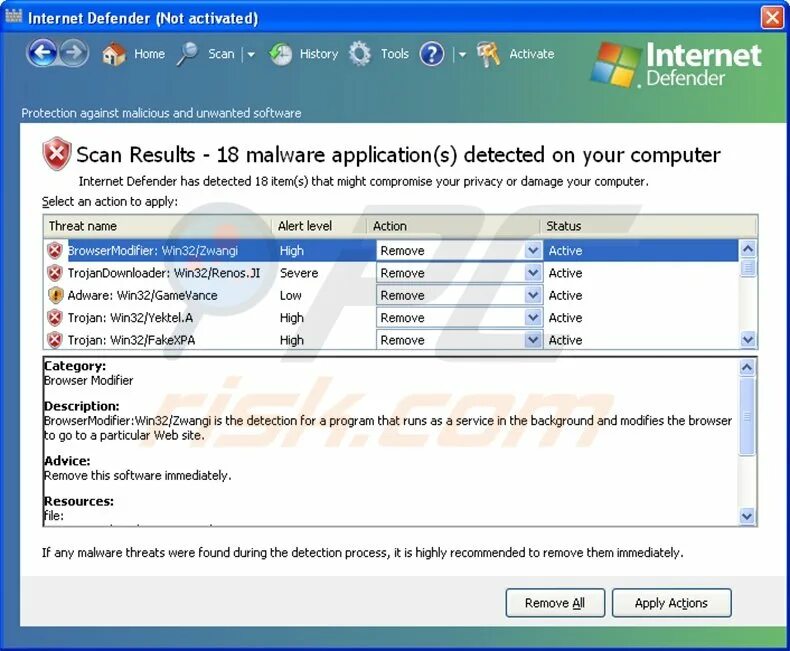The height and width of the screenshot is (651, 790).
Task: Click the title bar application icon
Action: coord(14,16)
